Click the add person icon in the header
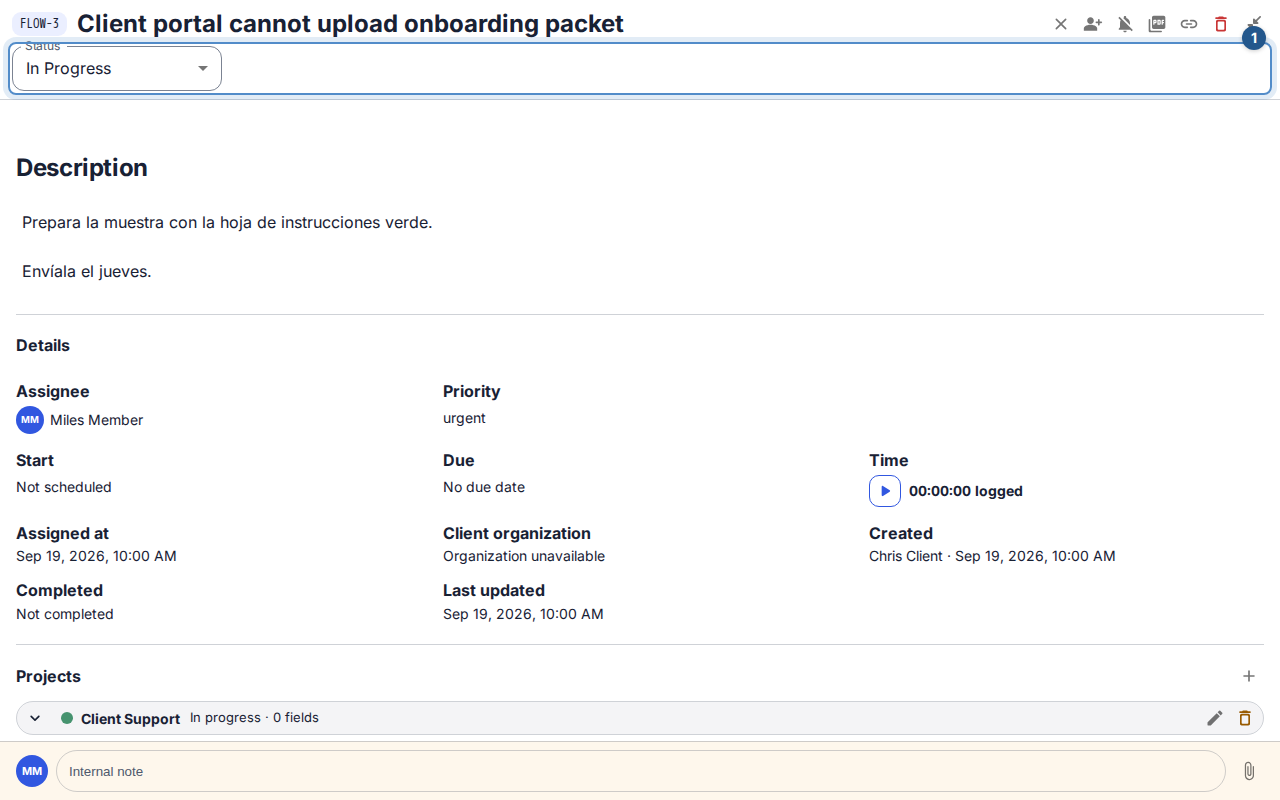1280x800 pixels. 1093,24
